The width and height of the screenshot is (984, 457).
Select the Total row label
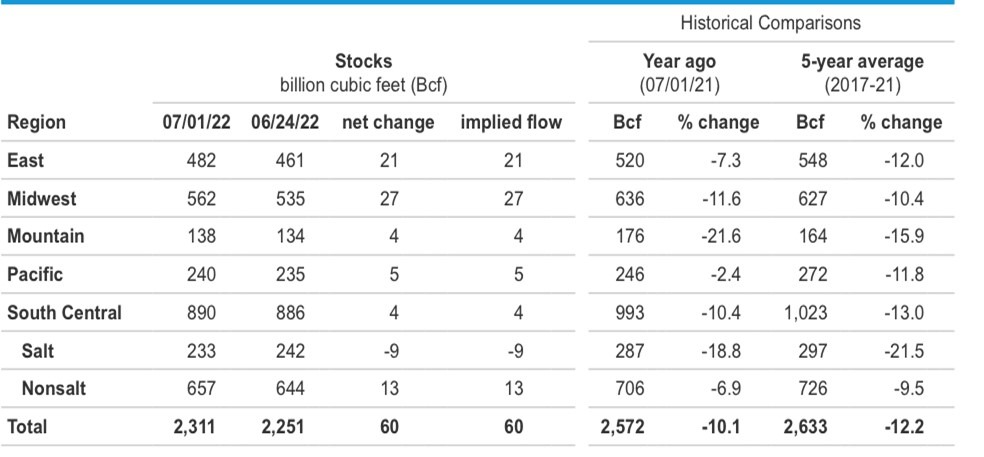pyautogui.click(x=27, y=427)
